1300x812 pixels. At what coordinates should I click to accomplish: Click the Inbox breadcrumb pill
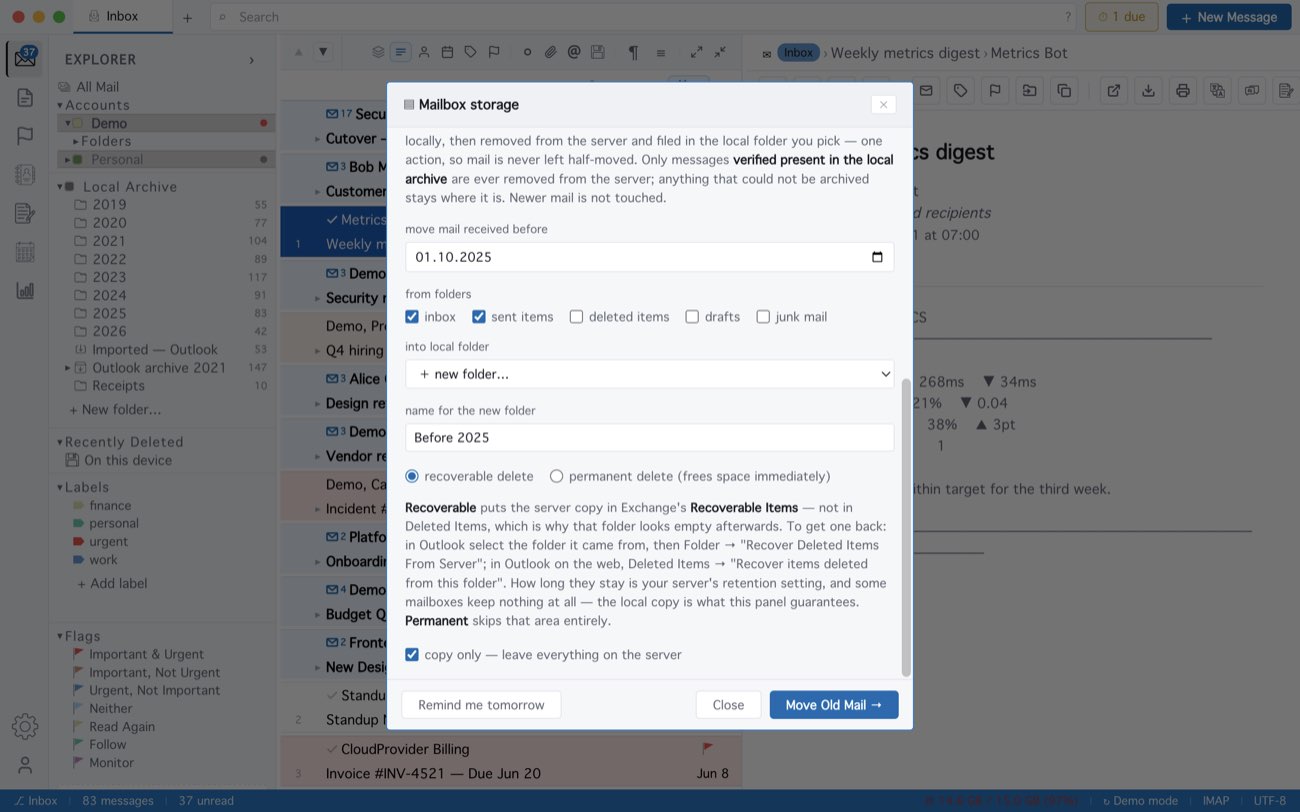(x=798, y=53)
